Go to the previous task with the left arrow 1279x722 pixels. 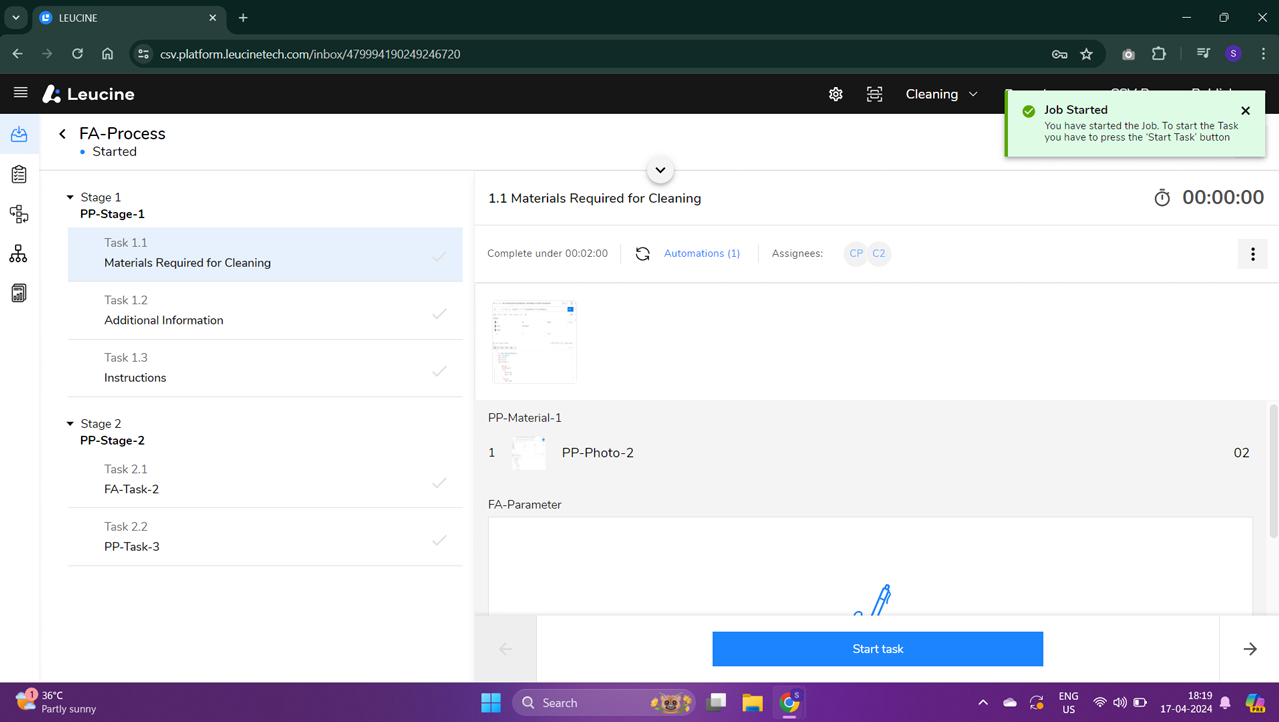click(506, 649)
